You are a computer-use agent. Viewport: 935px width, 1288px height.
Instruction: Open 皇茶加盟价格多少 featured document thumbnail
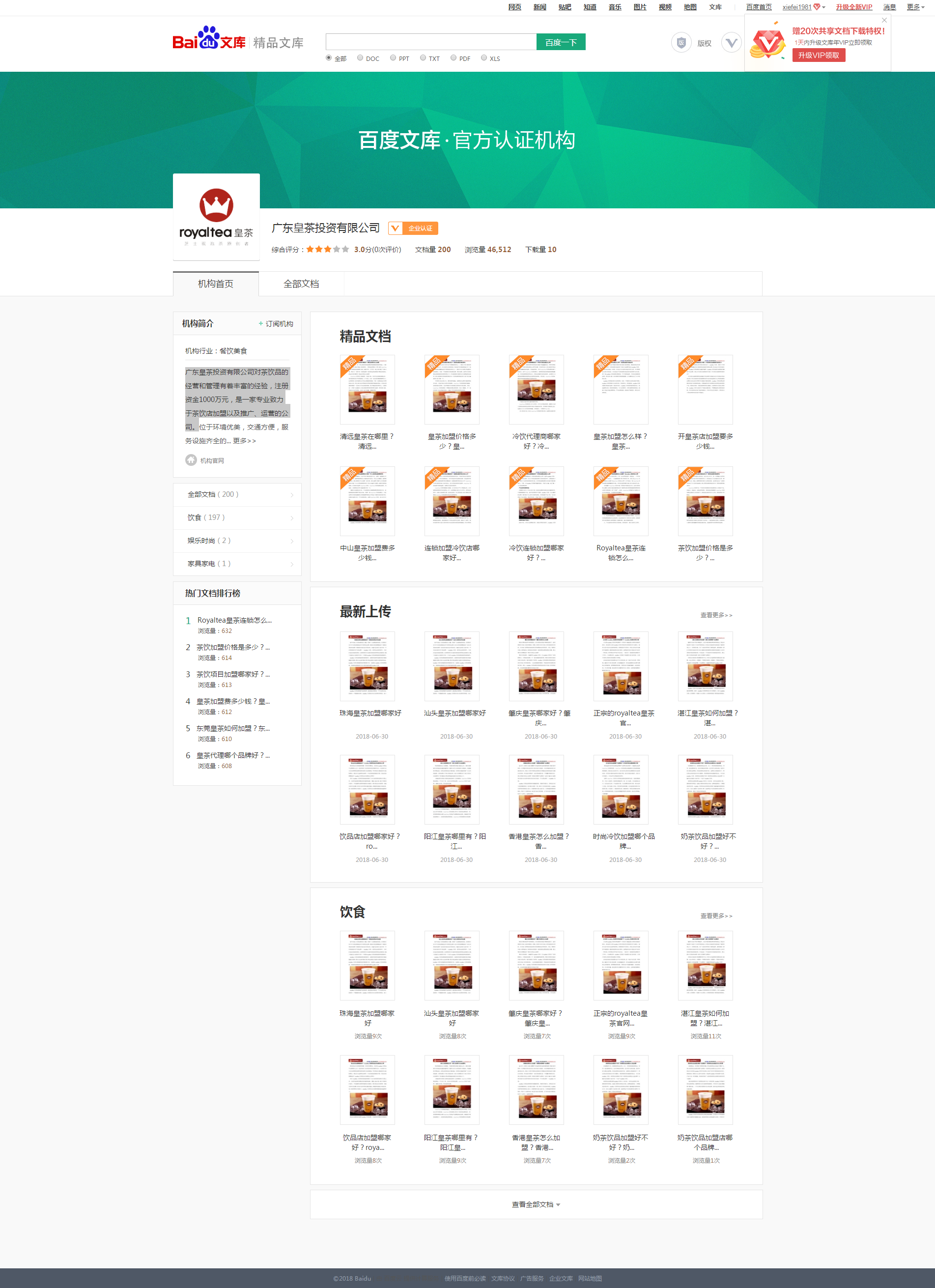coord(452,390)
